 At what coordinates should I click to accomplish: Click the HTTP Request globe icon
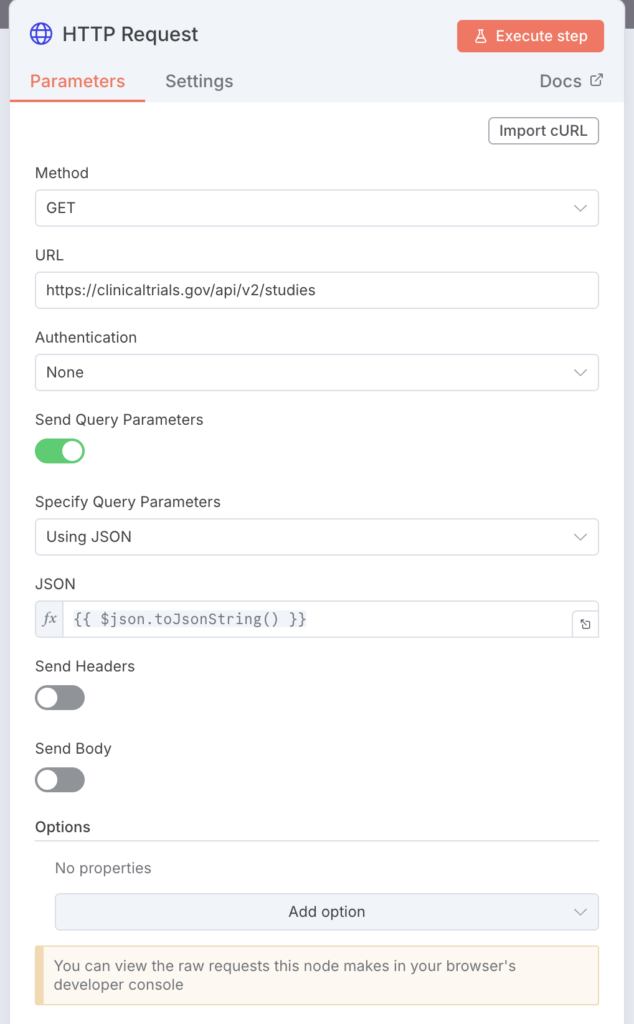pos(41,34)
